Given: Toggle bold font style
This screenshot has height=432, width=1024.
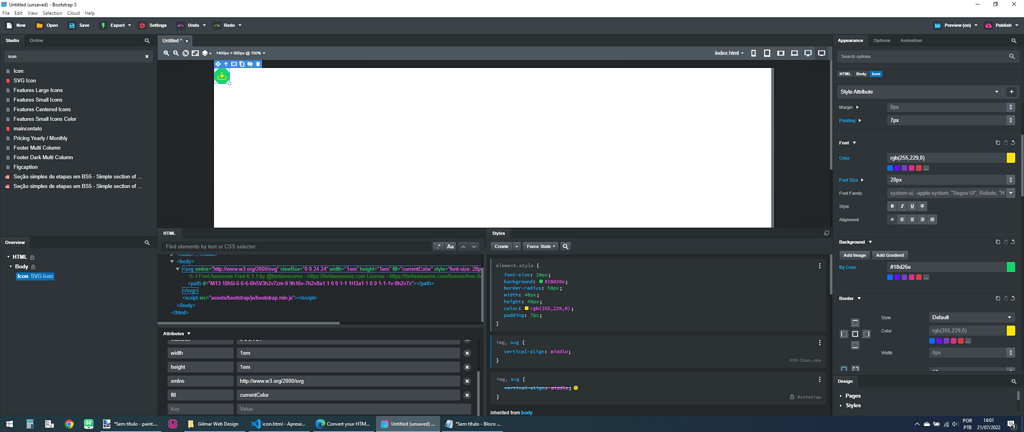Looking at the screenshot, I should tap(892, 206).
